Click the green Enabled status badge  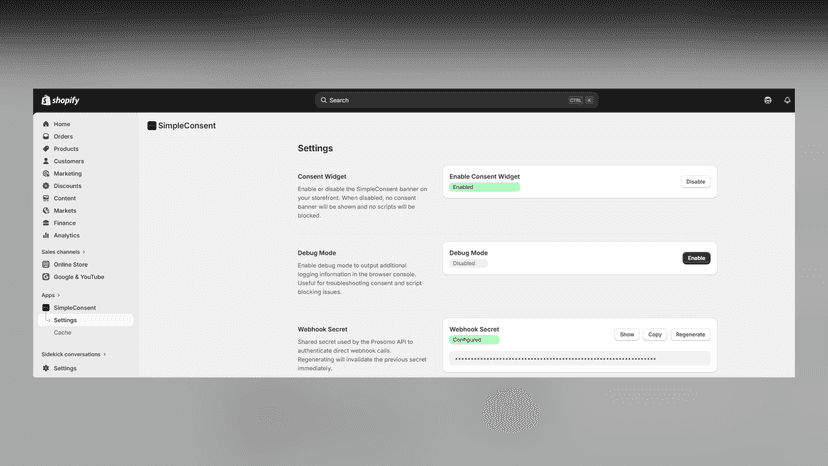pos(484,187)
